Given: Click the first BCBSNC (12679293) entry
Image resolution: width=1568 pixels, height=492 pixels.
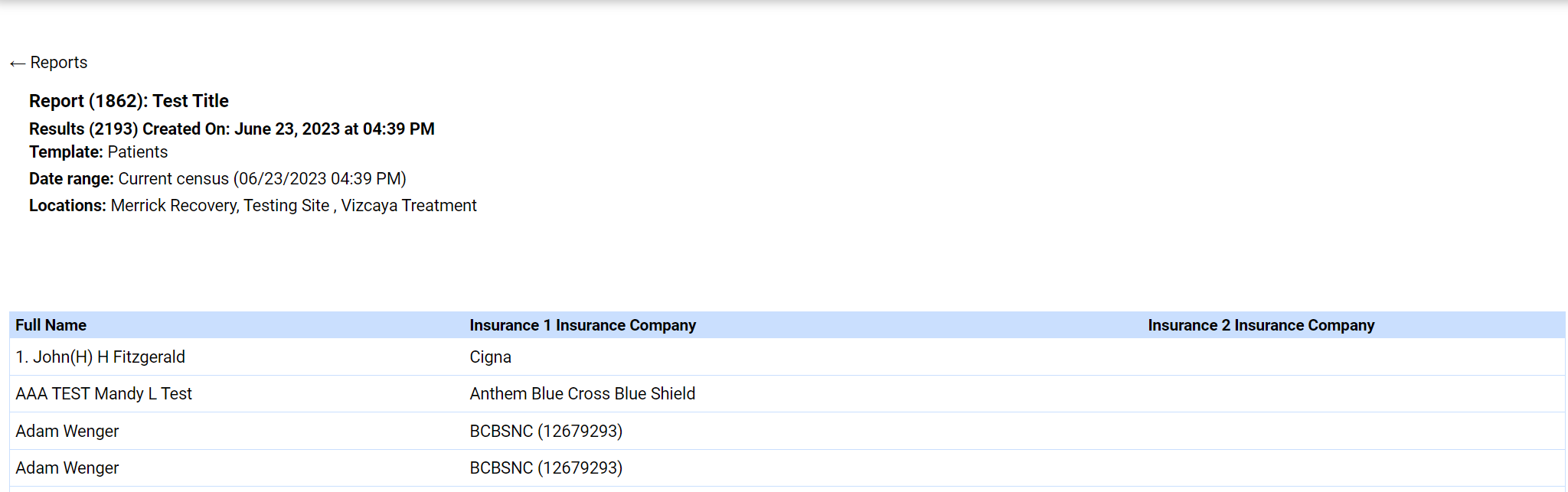Looking at the screenshot, I should click(546, 431).
